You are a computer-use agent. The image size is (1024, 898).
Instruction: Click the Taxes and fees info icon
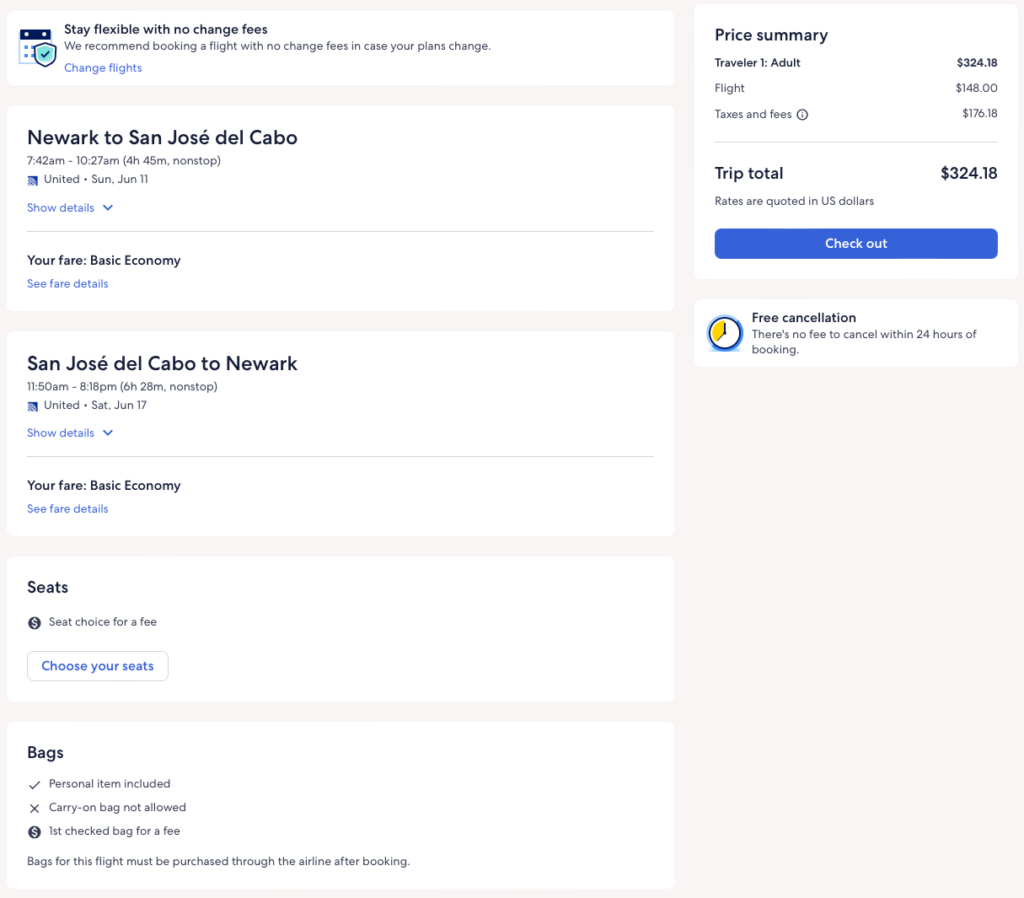coord(802,115)
